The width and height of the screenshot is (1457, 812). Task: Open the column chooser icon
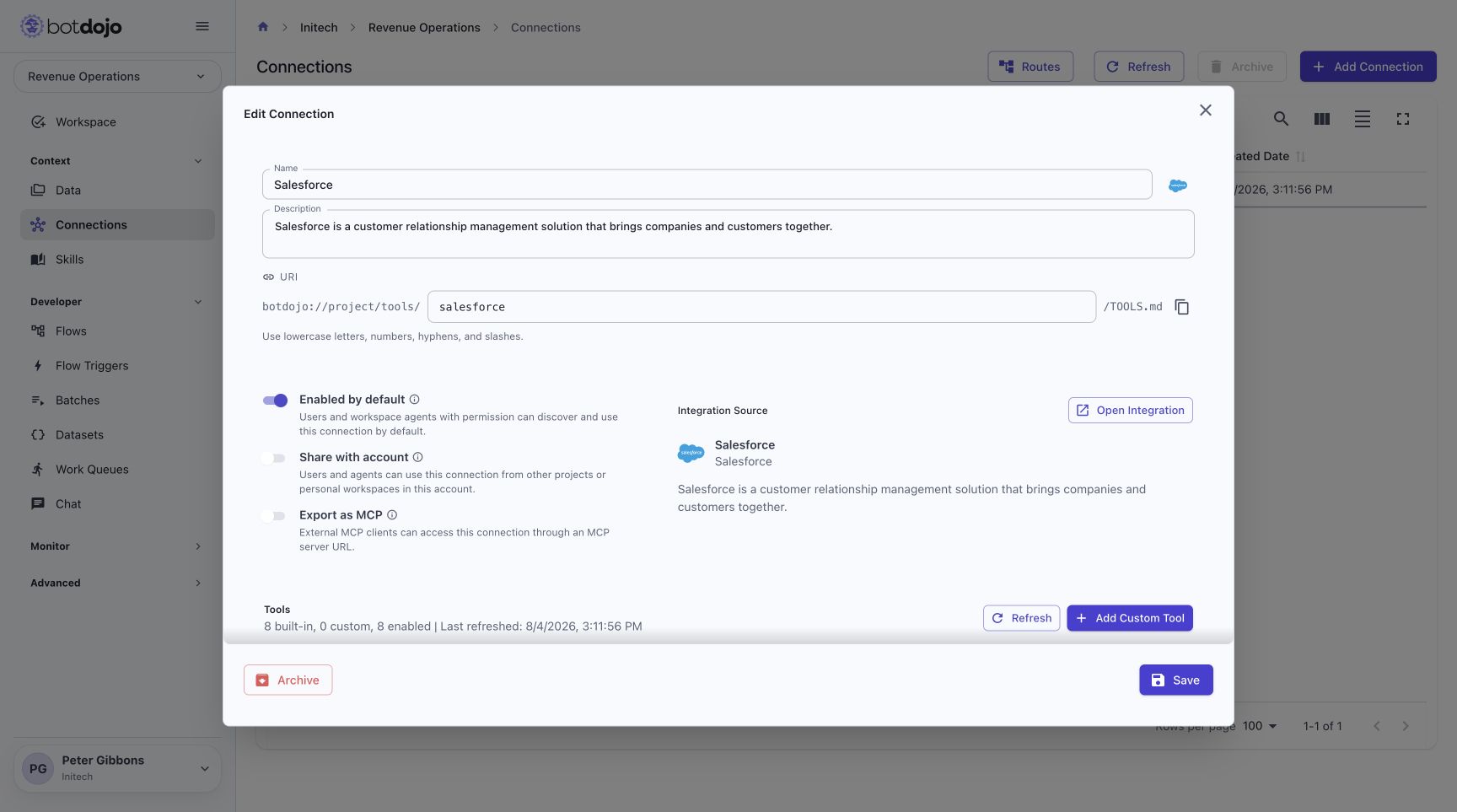(x=1322, y=119)
